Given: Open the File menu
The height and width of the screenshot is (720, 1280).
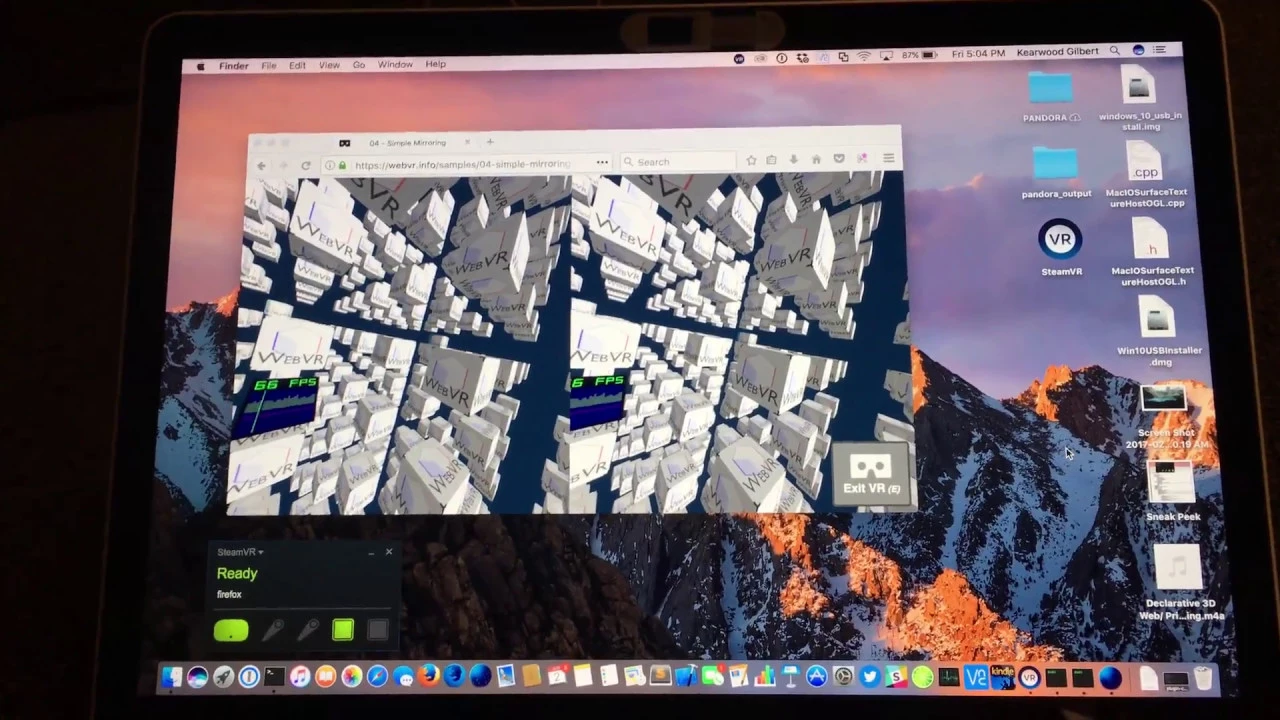Looking at the screenshot, I should pos(269,65).
